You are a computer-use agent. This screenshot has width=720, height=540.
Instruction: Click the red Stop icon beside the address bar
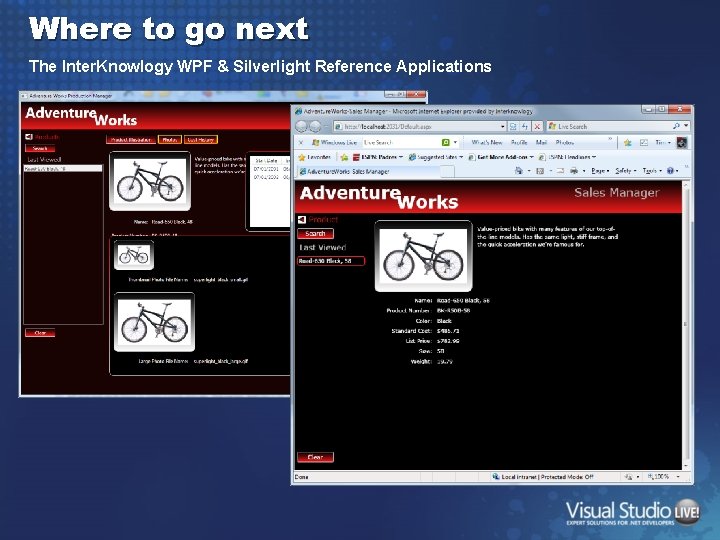click(x=537, y=126)
